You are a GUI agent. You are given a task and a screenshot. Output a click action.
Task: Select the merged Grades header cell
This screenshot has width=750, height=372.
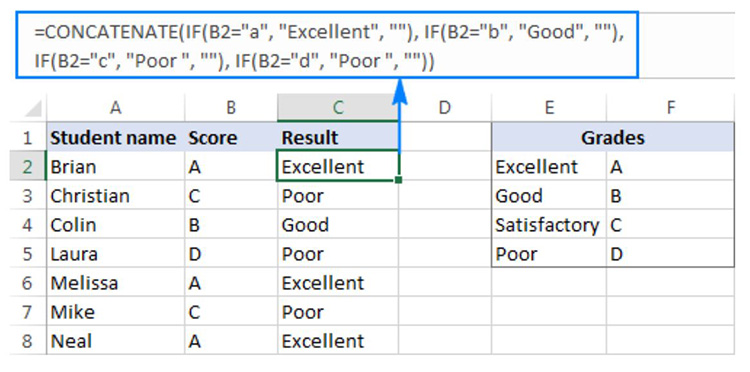[x=613, y=138]
